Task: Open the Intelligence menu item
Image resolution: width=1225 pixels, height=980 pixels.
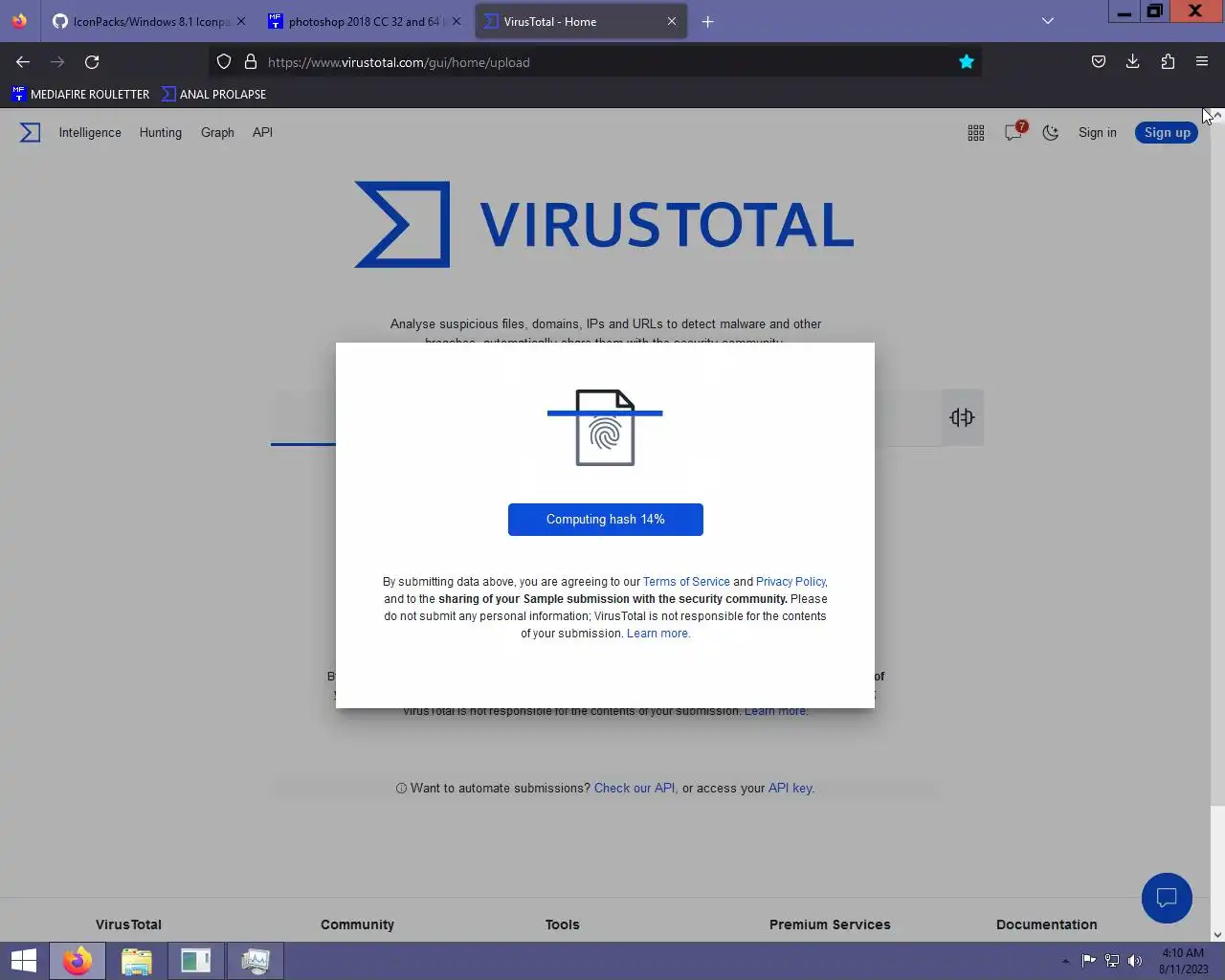Action: 90,133
